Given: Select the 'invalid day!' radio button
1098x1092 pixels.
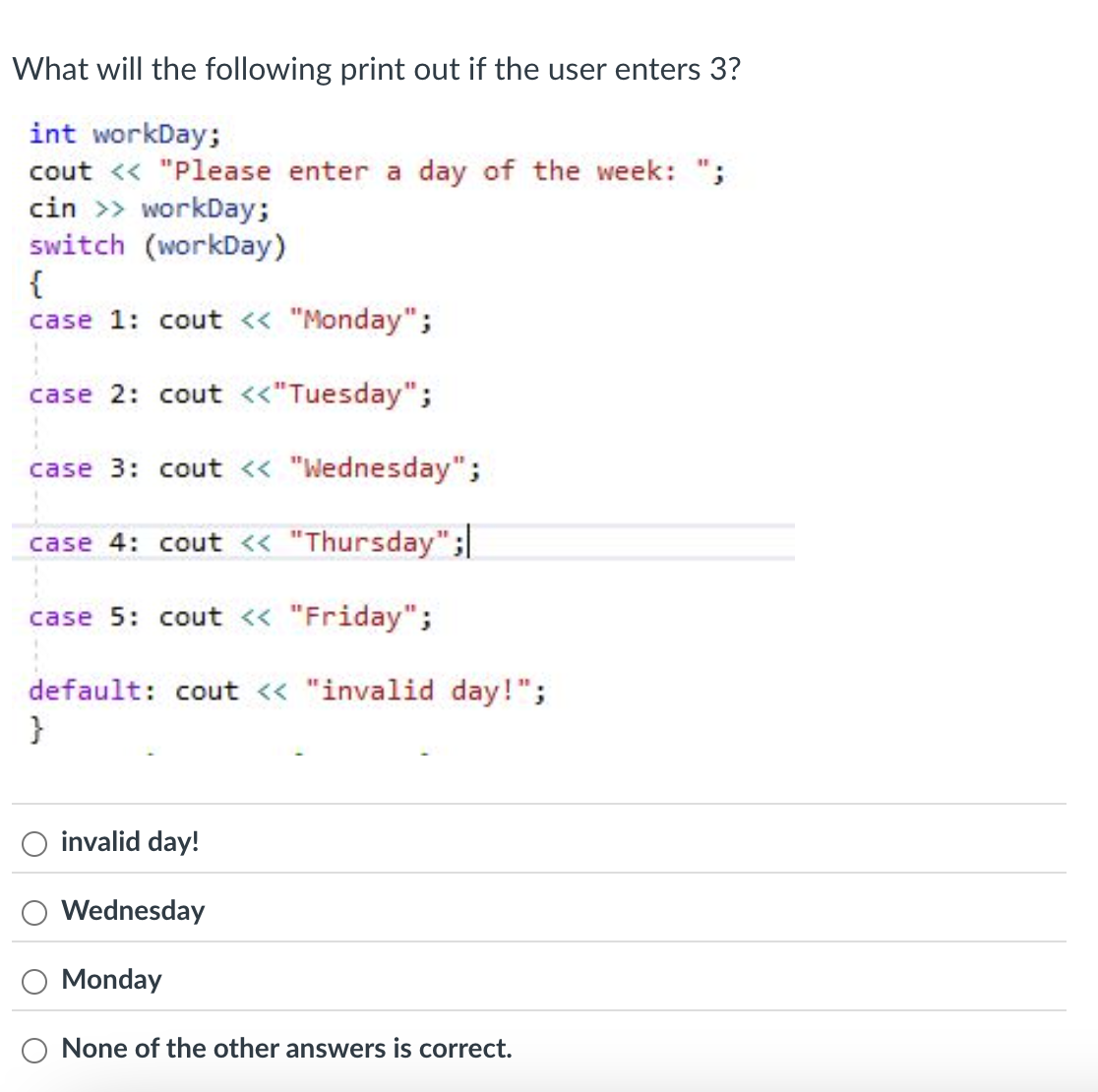Looking at the screenshot, I should coord(34,843).
